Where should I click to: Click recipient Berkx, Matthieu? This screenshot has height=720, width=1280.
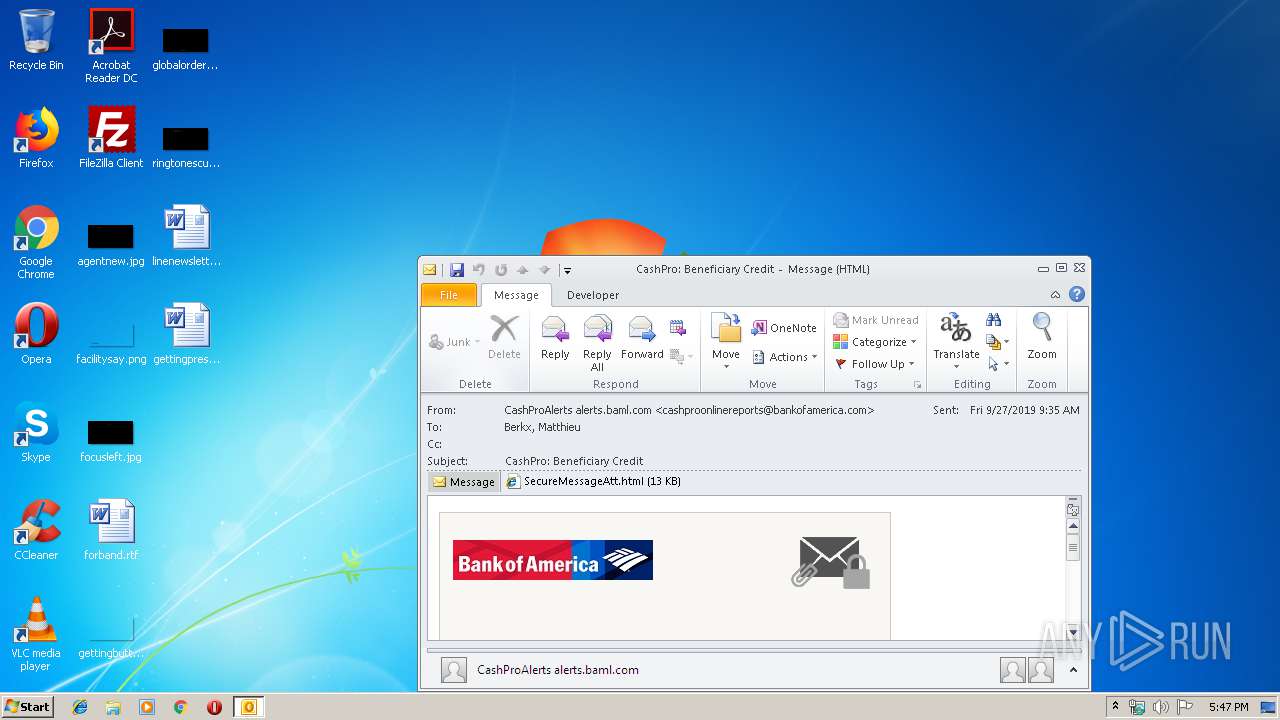coord(542,427)
